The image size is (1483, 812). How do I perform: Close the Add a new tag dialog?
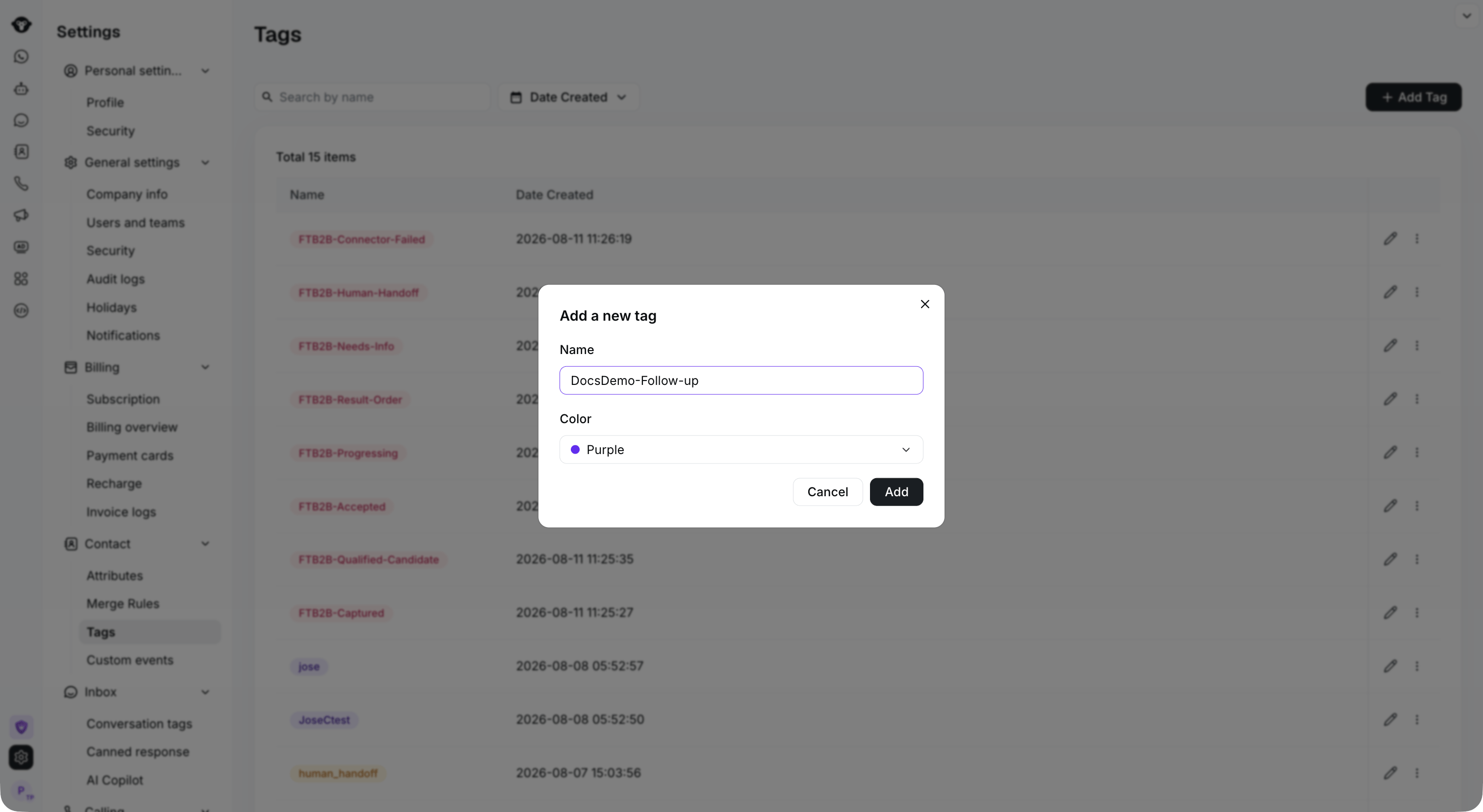pyautogui.click(x=924, y=304)
